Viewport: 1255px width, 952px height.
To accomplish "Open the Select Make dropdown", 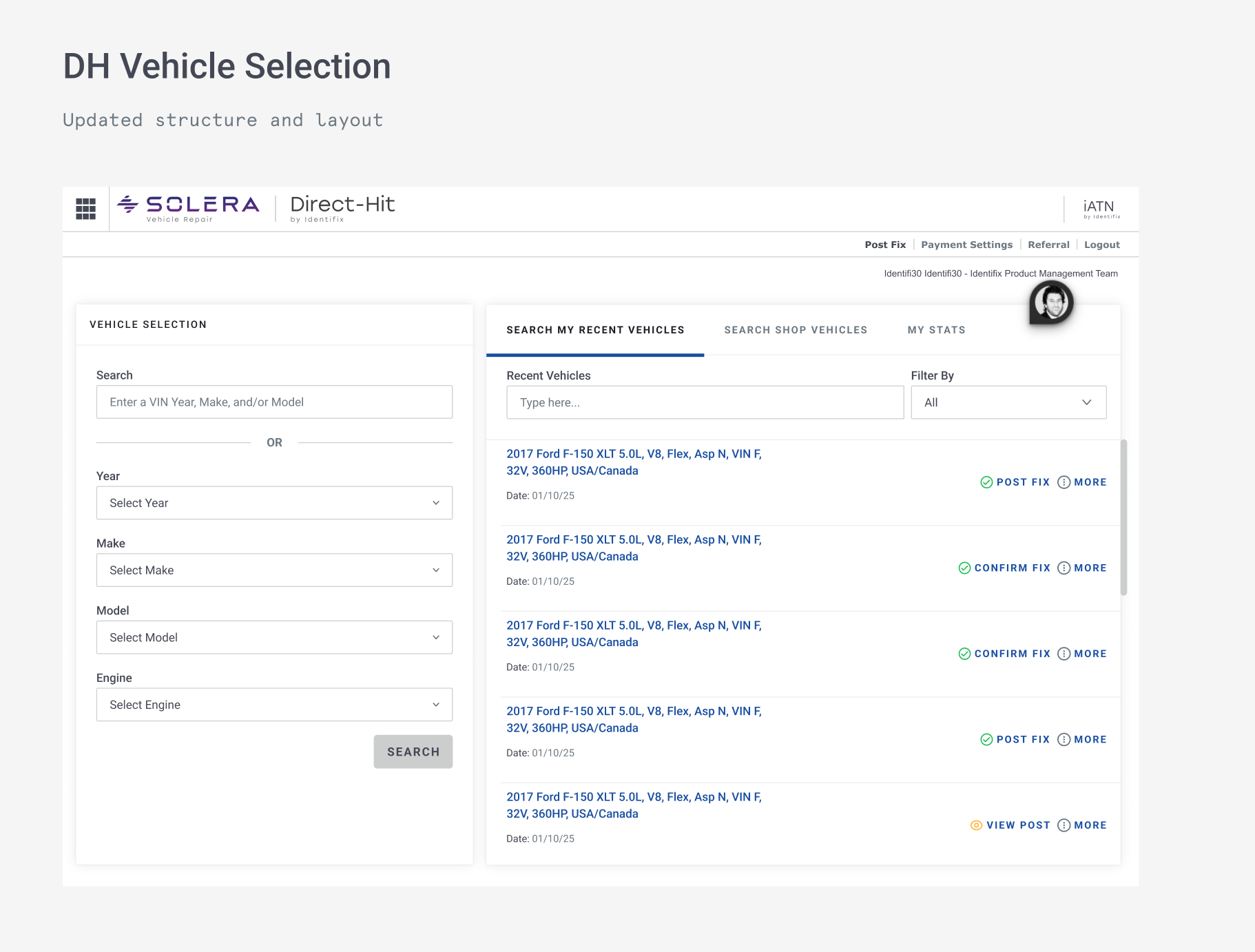I will pos(274,570).
